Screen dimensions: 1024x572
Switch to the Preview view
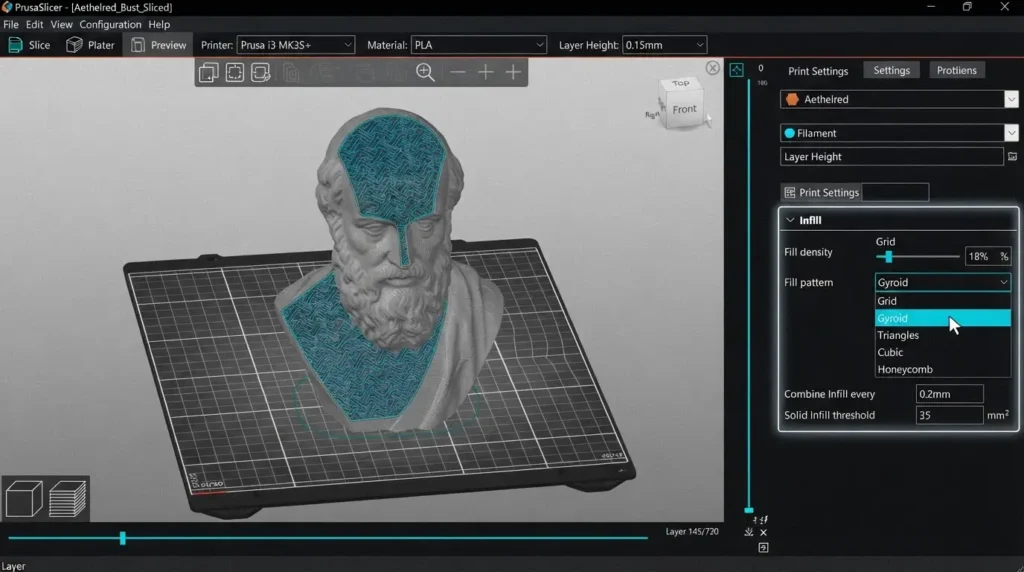(x=159, y=45)
